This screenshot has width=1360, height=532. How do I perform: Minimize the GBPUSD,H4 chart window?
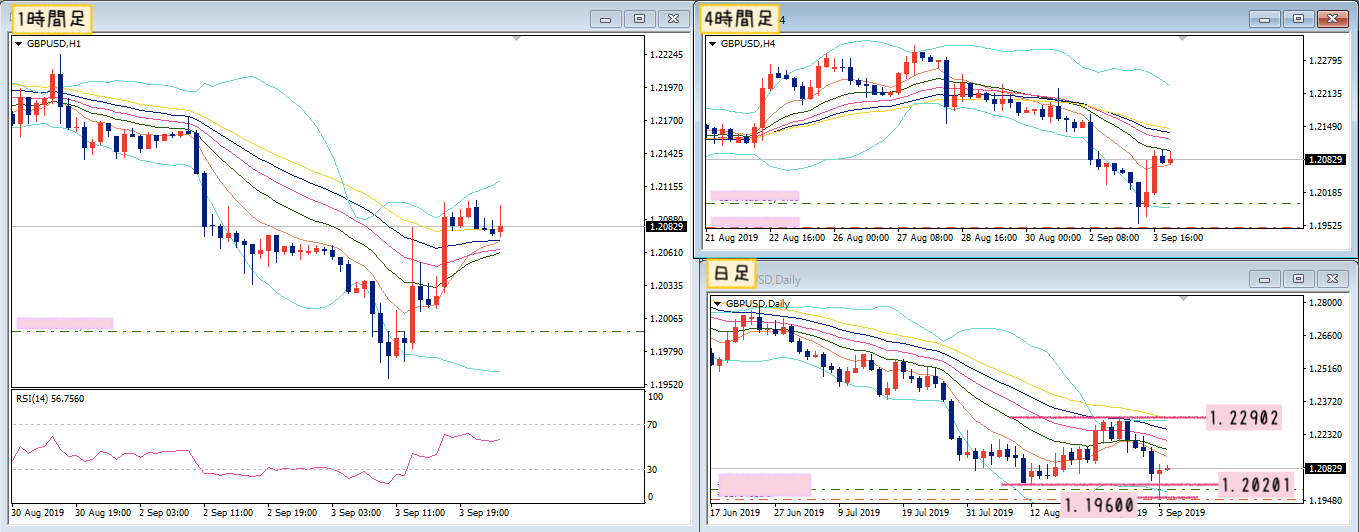click(1265, 18)
